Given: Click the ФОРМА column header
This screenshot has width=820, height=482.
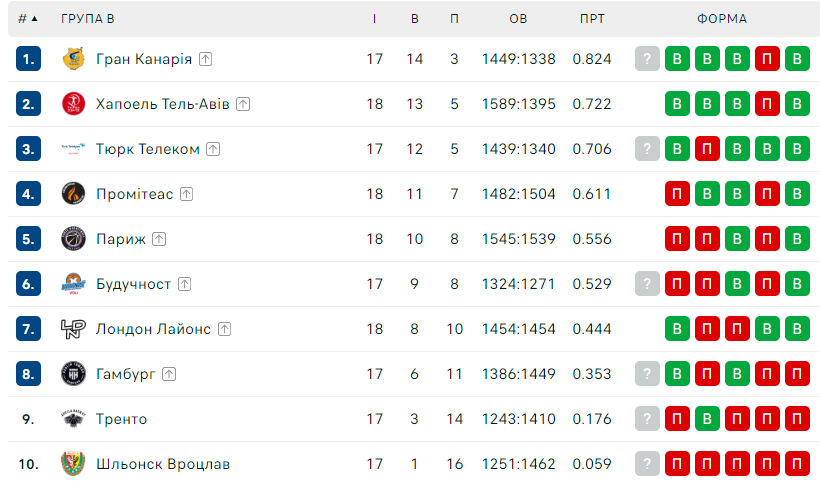Looking at the screenshot, I should 722,19.
